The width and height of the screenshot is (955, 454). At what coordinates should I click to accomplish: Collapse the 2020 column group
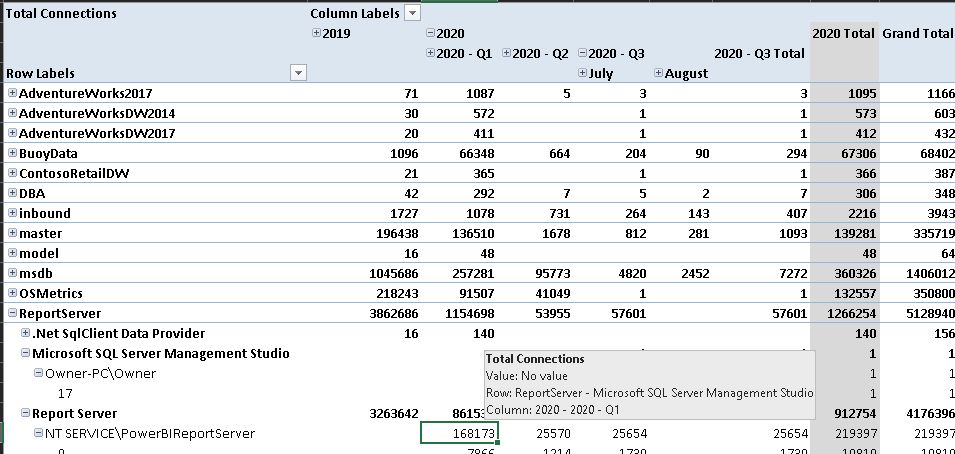click(x=431, y=33)
